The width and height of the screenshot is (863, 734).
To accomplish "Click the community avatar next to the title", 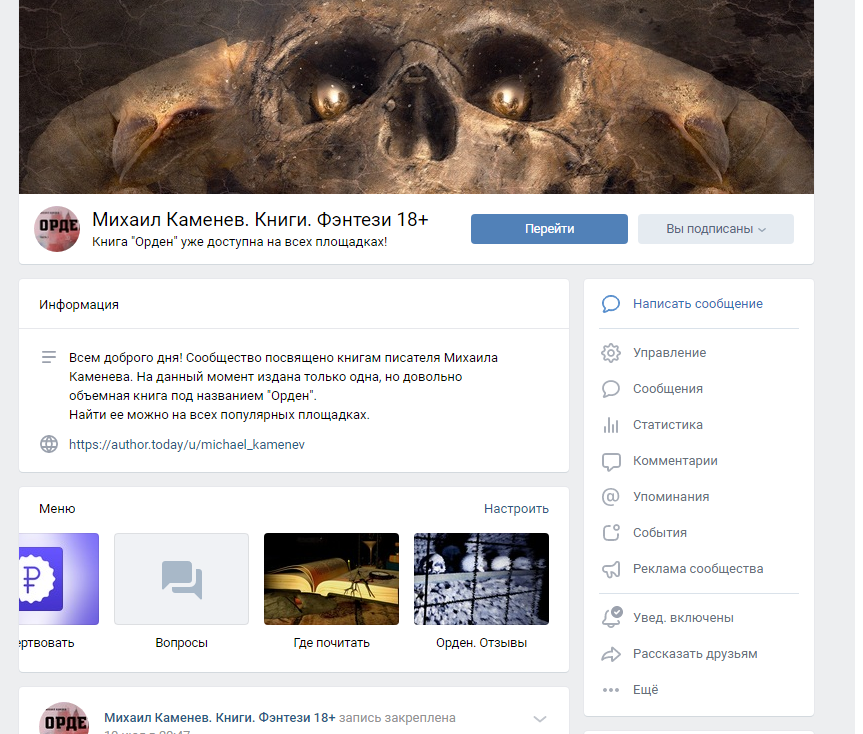I will [57, 229].
